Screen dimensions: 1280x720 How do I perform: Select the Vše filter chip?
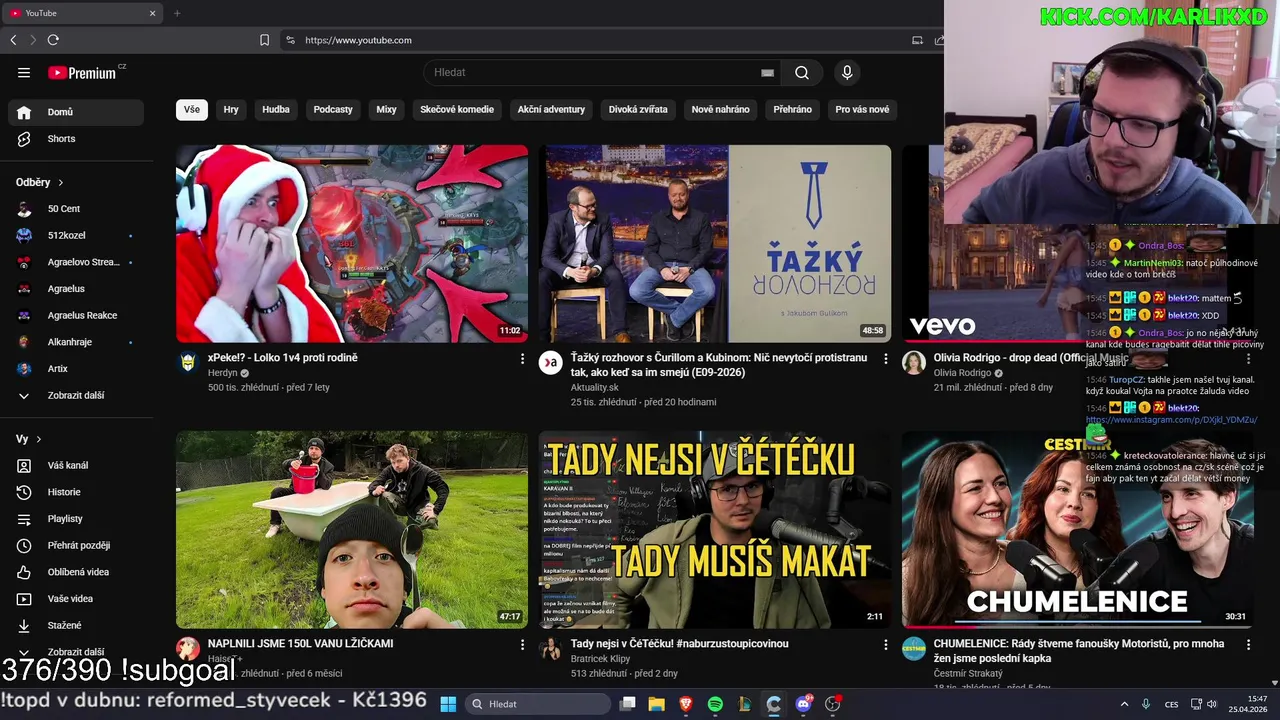(192, 109)
